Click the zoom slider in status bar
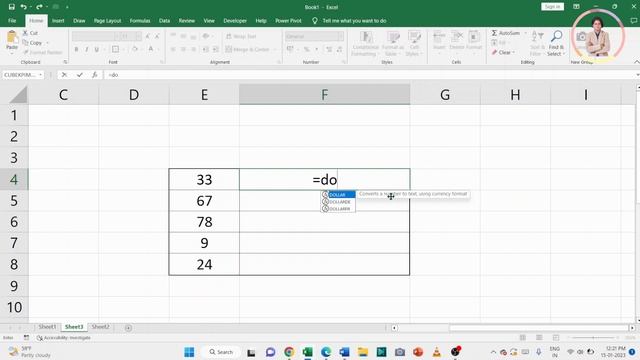The width and height of the screenshot is (640, 360). pyautogui.click(x=593, y=338)
